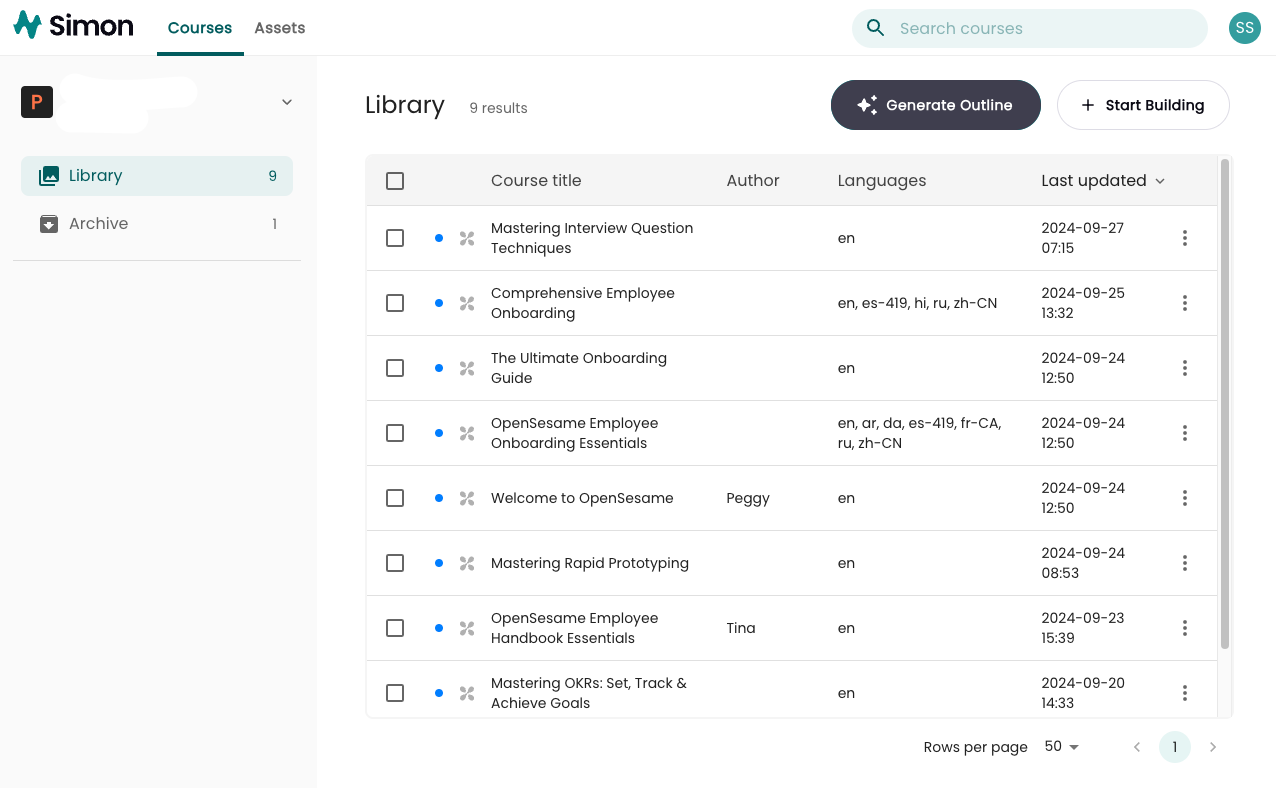The height and width of the screenshot is (788, 1276).
Task: Click the orange P workspace icon
Action: 36,102
